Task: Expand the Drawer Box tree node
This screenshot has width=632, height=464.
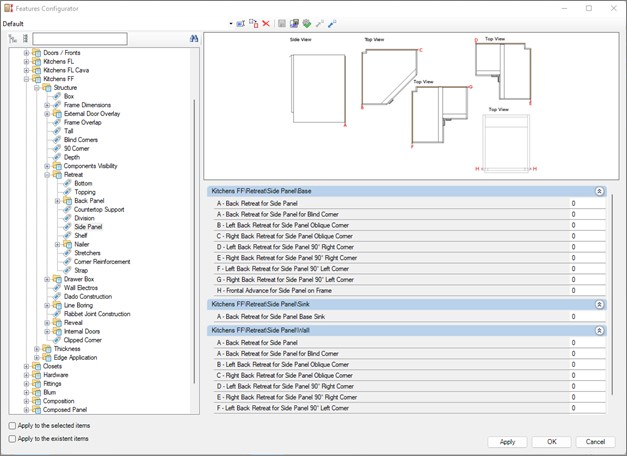Action: pos(47,279)
